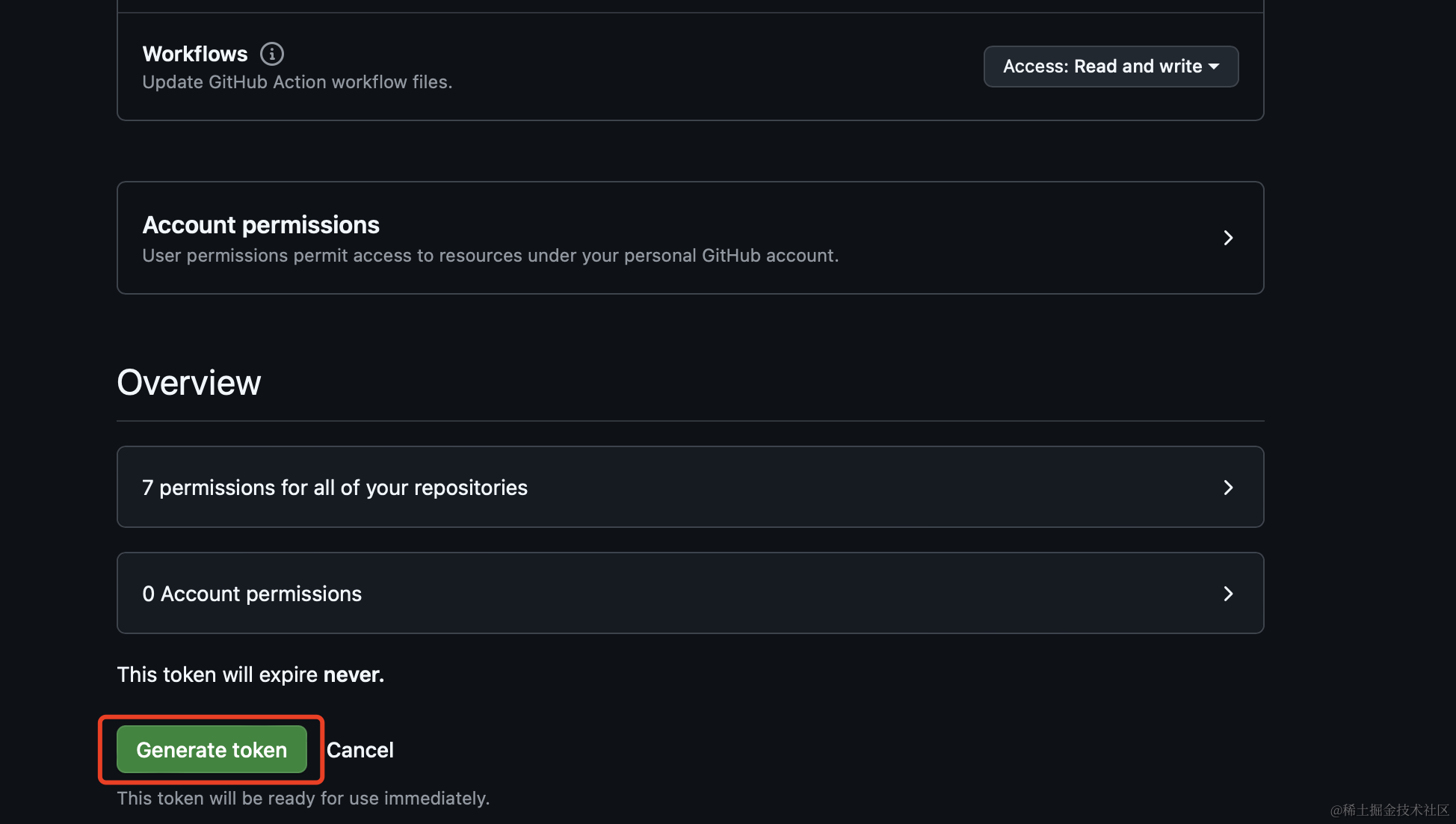Click the Overview section heading
The width and height of the screenshot is (1456, 824).
pyautogui.click(x=189, y=383)
